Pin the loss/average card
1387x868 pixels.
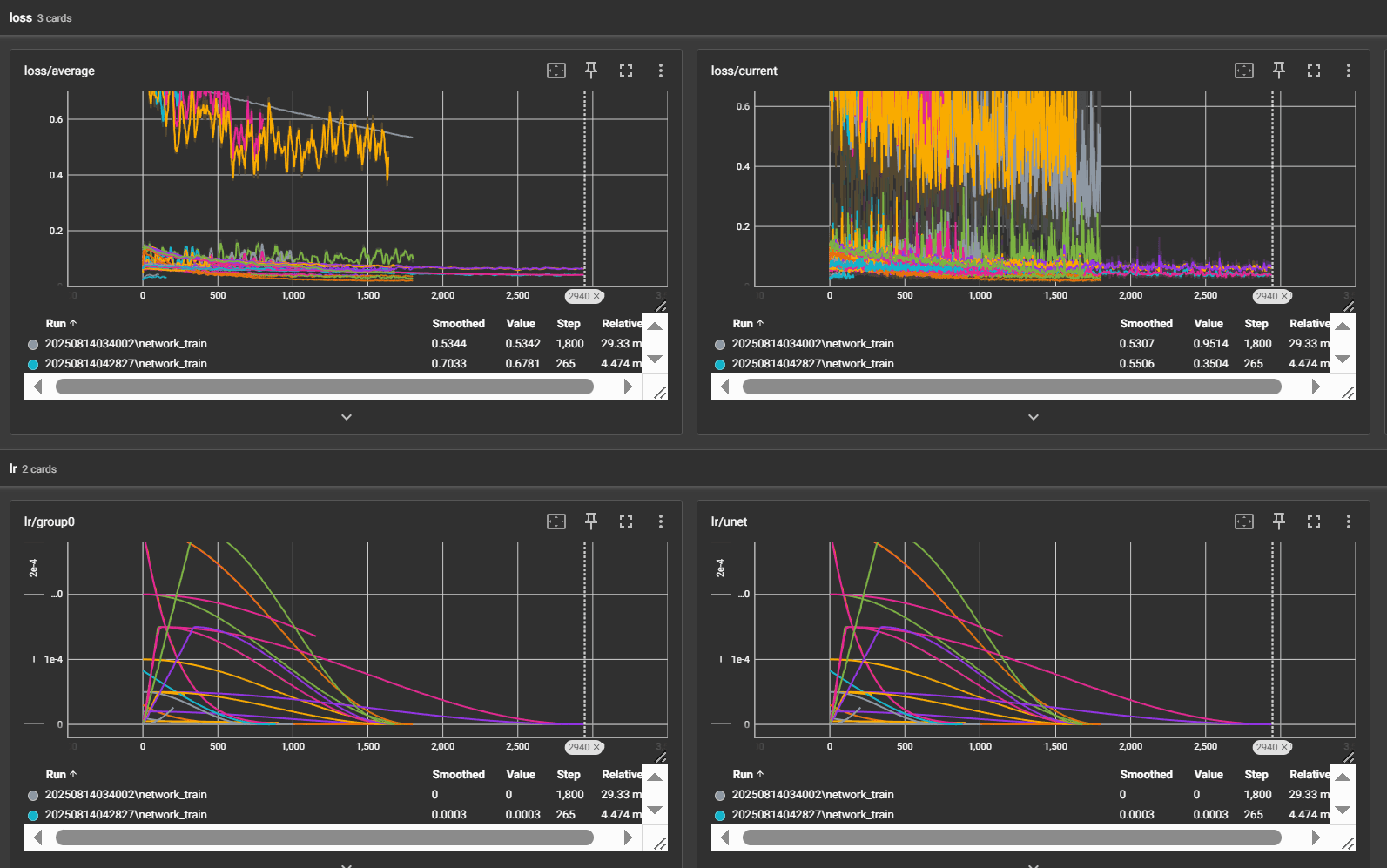click(x=591, y=71)
